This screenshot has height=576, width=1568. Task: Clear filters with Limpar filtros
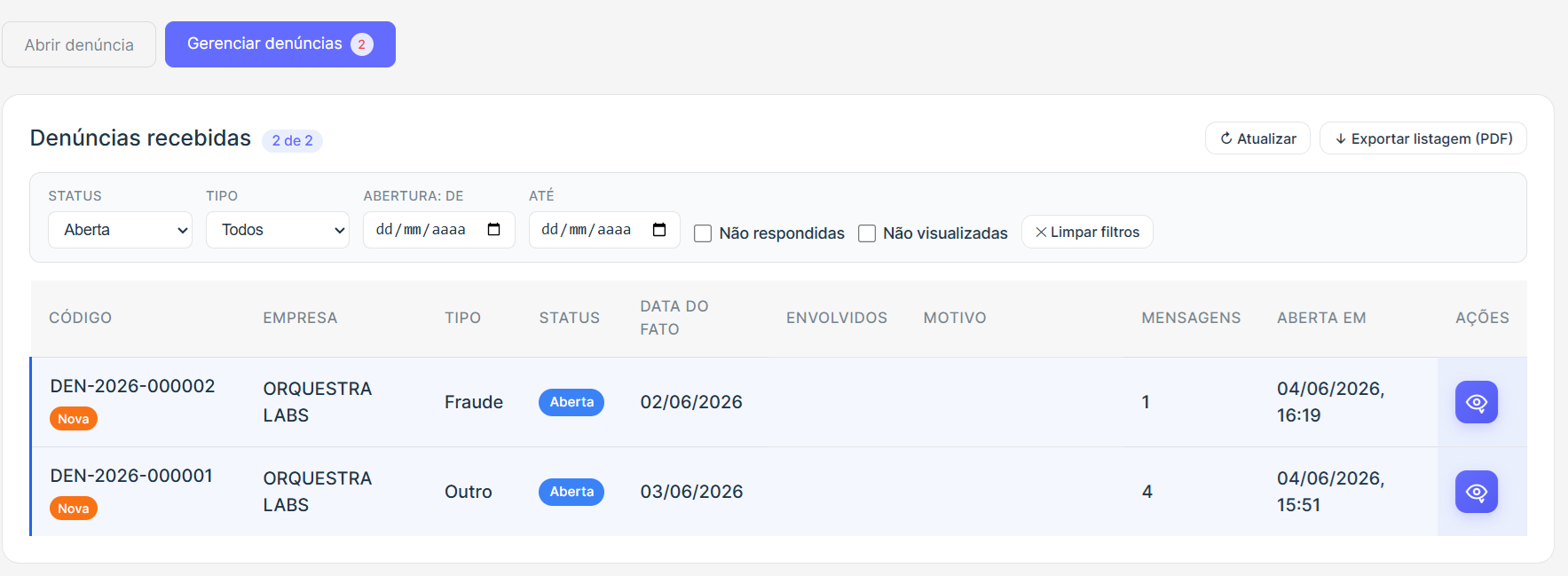pos(1087,232)
